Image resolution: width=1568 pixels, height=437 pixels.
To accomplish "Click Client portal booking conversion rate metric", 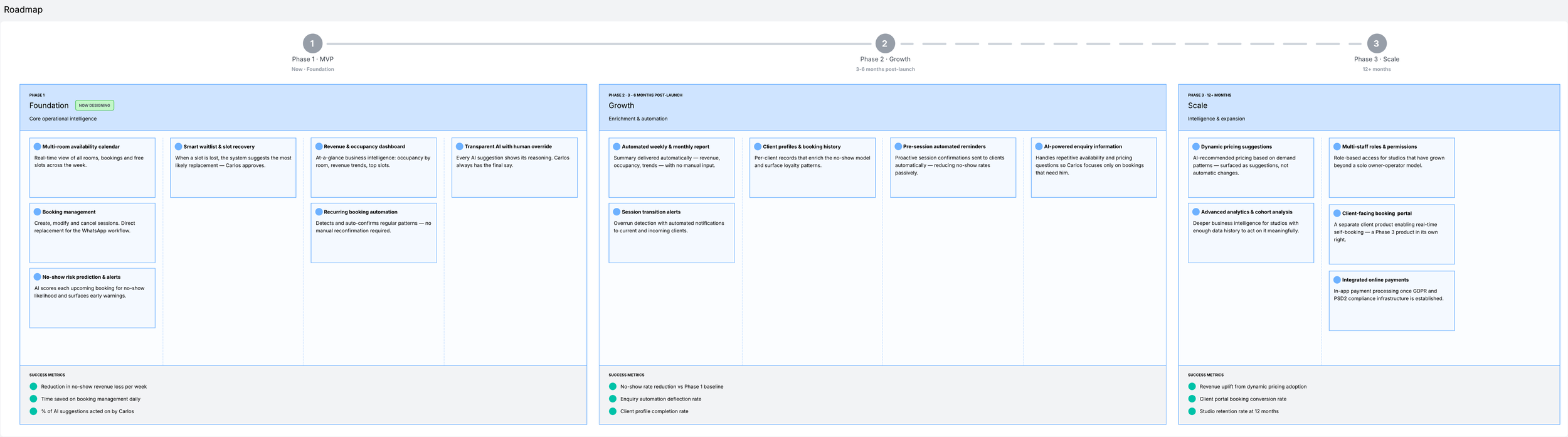I will [1243, 399].
